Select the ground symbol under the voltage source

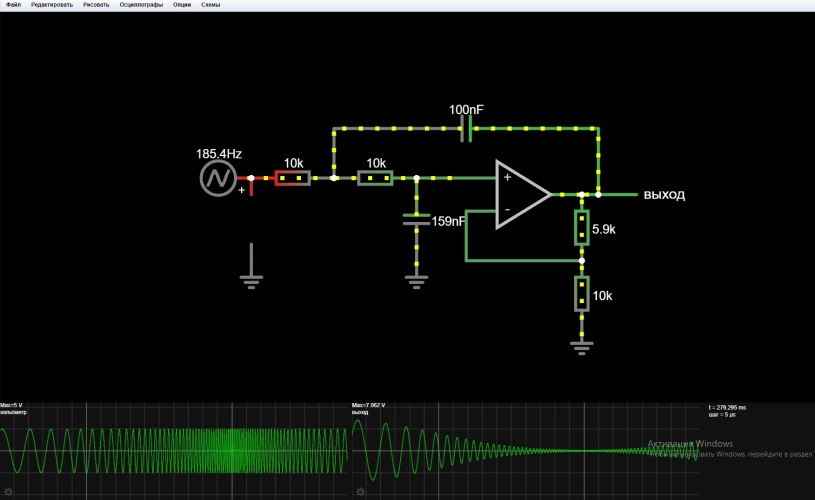[x=251, y=281]
